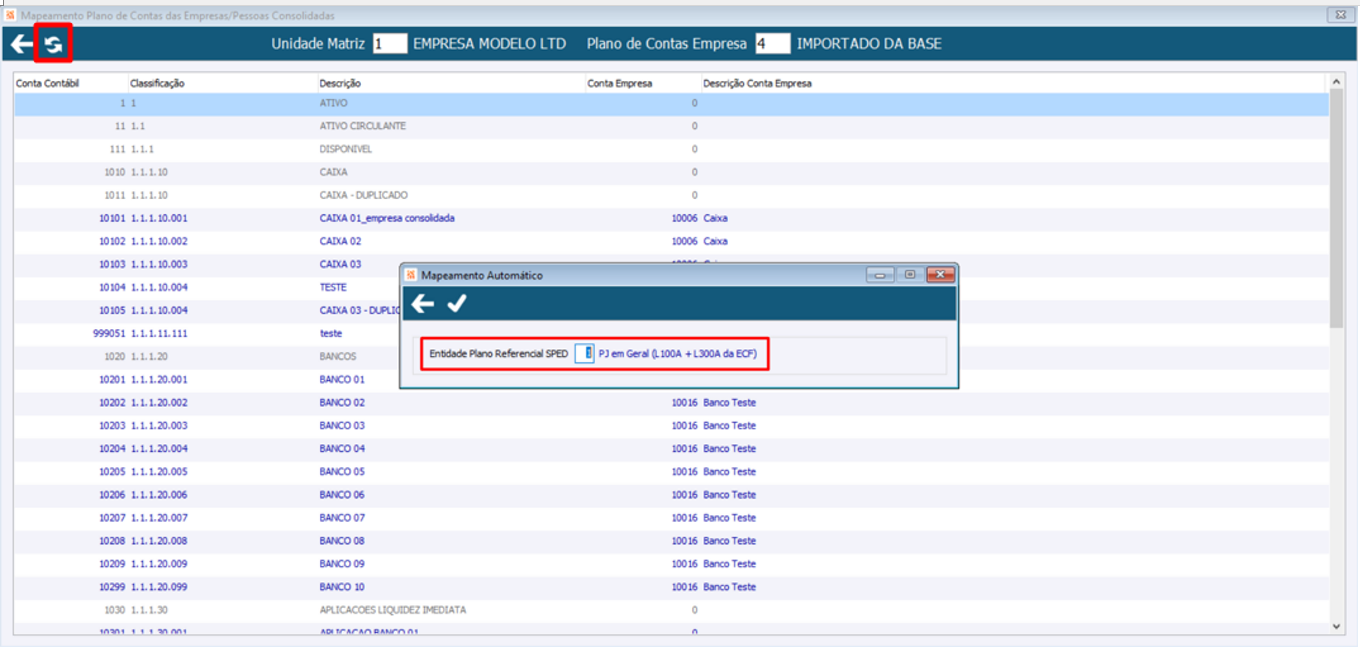Select the BANCO 08 row
Image resolution: width=1360 pixels, height=650 pixels.
(671, 541)
